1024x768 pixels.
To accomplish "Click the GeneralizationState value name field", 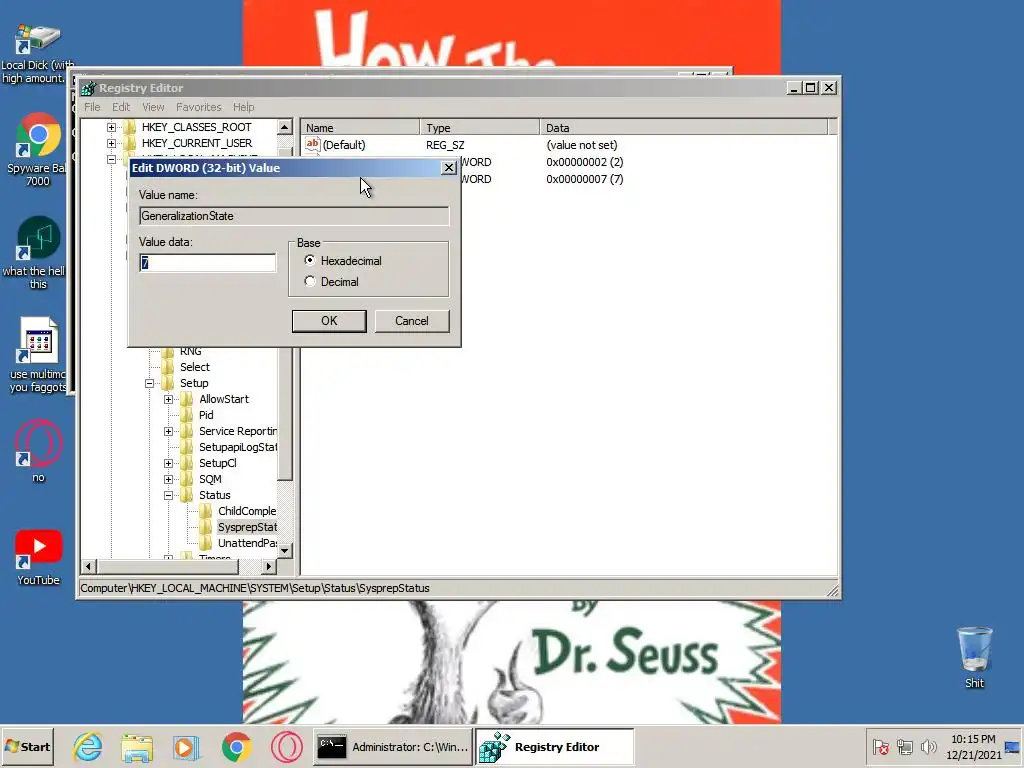I will [x=294, y=216].
